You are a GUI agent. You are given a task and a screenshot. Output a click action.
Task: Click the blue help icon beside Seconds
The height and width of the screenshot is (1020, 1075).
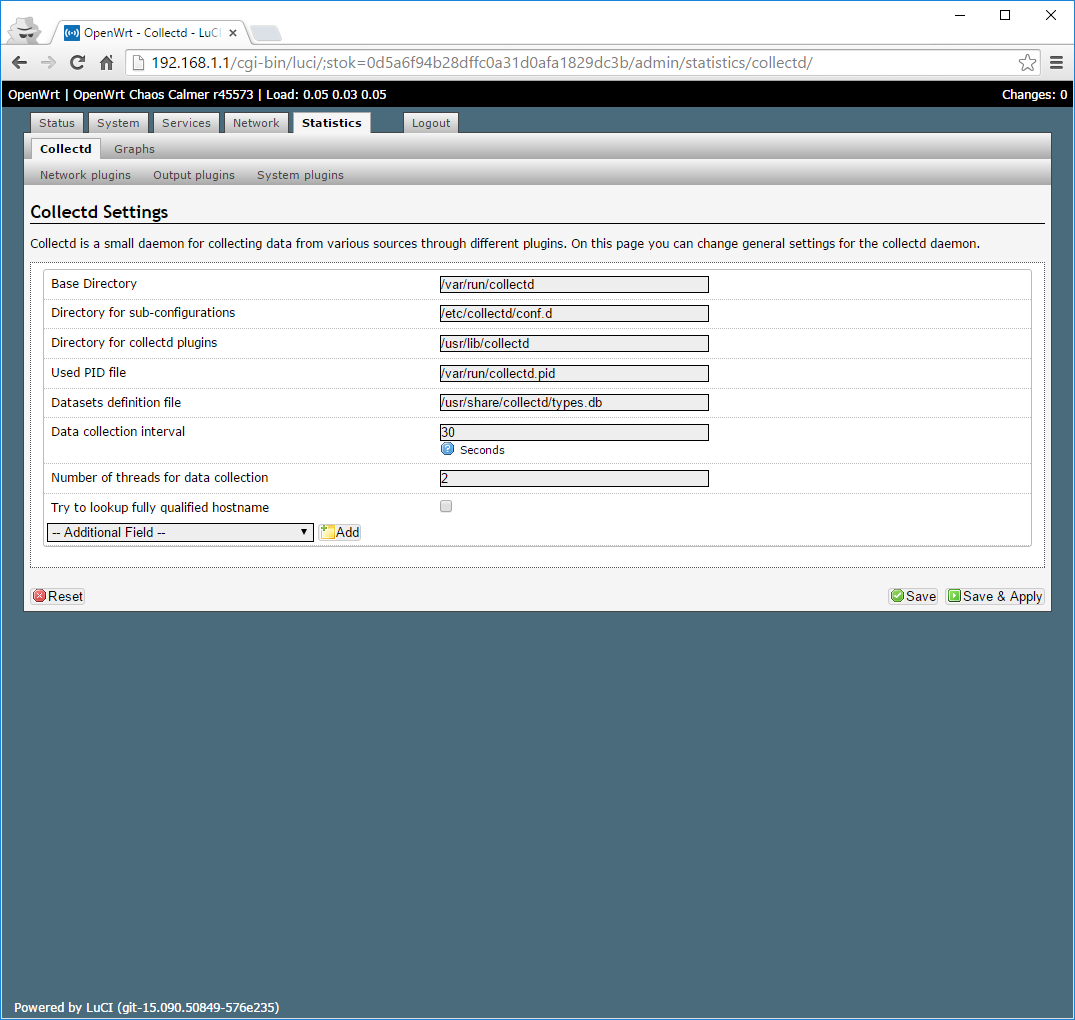pyautogui.click(x=448, y=449)
